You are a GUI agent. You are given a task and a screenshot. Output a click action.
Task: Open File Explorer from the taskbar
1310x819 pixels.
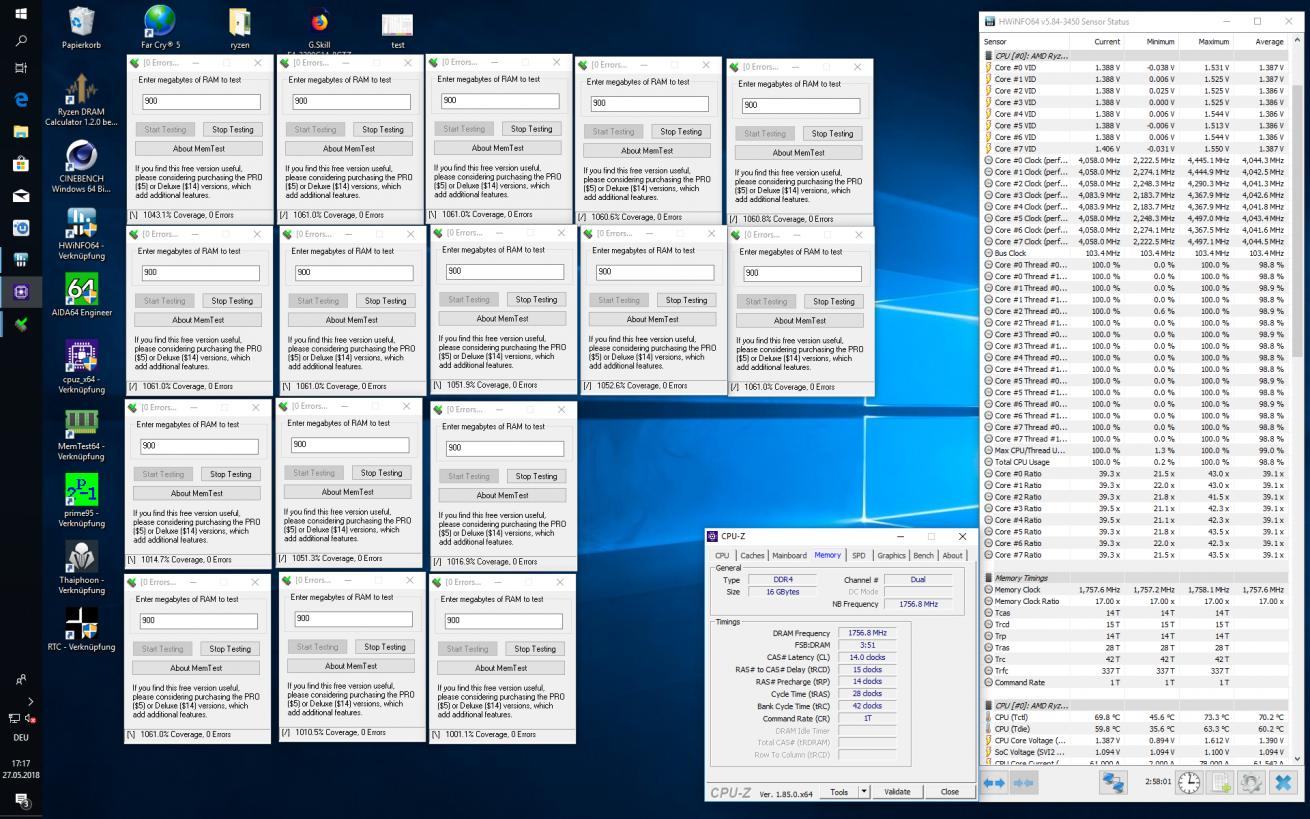coord(21,132)
